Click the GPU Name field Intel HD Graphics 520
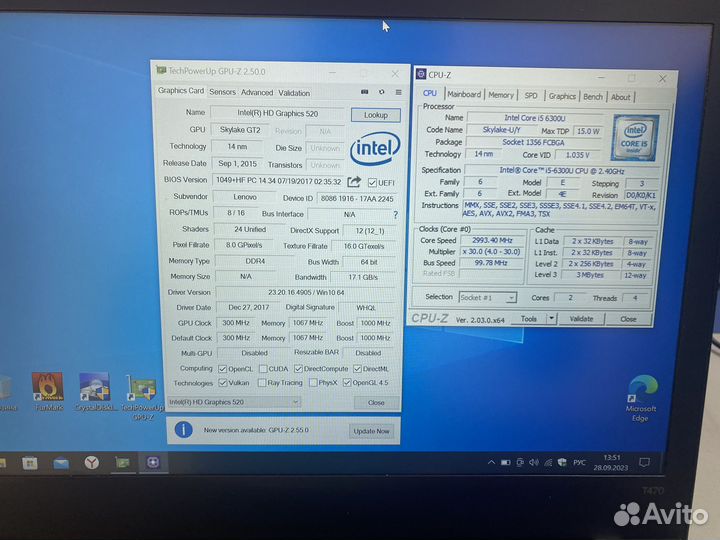This screenshot has height=540, width=720. (x=277, y=113)
